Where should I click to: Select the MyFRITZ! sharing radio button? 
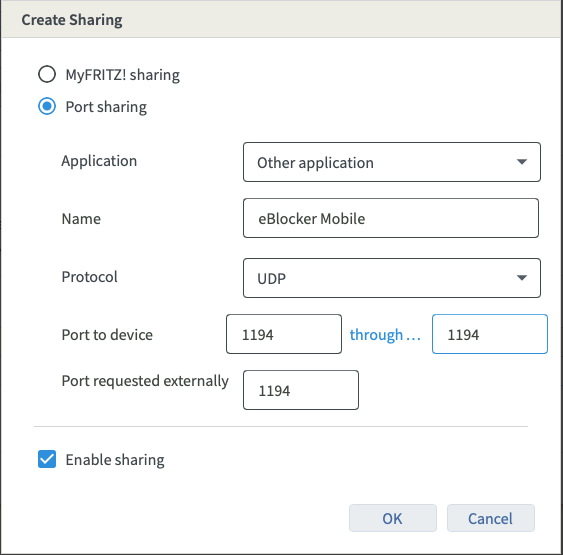(x=47, y=74)
